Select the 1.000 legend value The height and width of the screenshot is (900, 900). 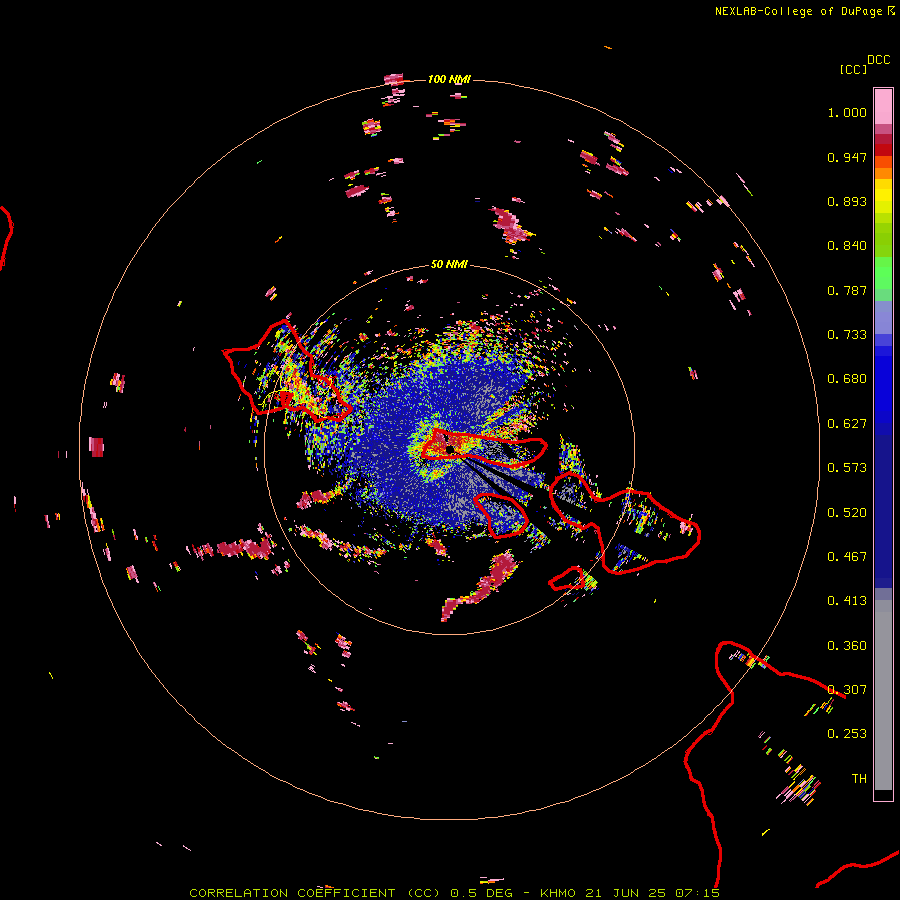[847, 112]
